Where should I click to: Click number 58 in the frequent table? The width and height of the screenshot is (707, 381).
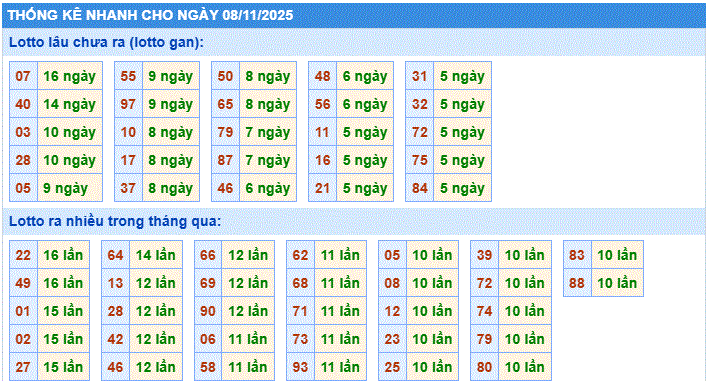208,367
